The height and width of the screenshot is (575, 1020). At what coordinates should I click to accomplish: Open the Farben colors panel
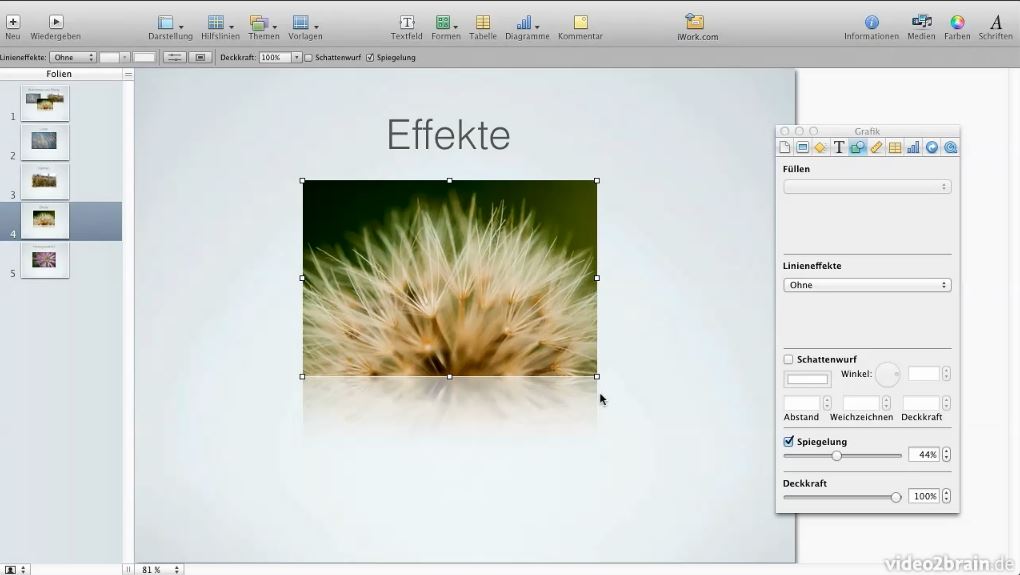pyautogui.click(x=957, y=27)
